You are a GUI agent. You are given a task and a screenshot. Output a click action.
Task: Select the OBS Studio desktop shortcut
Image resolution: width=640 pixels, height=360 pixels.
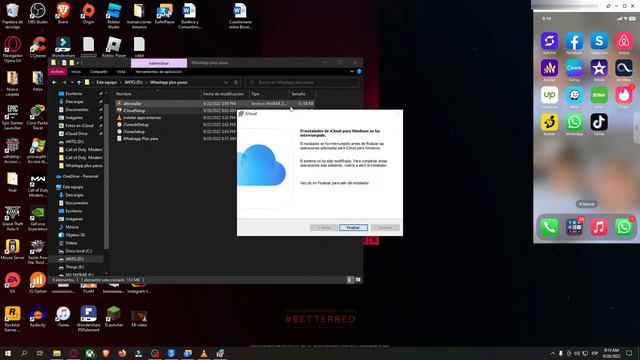pos(38,13)
